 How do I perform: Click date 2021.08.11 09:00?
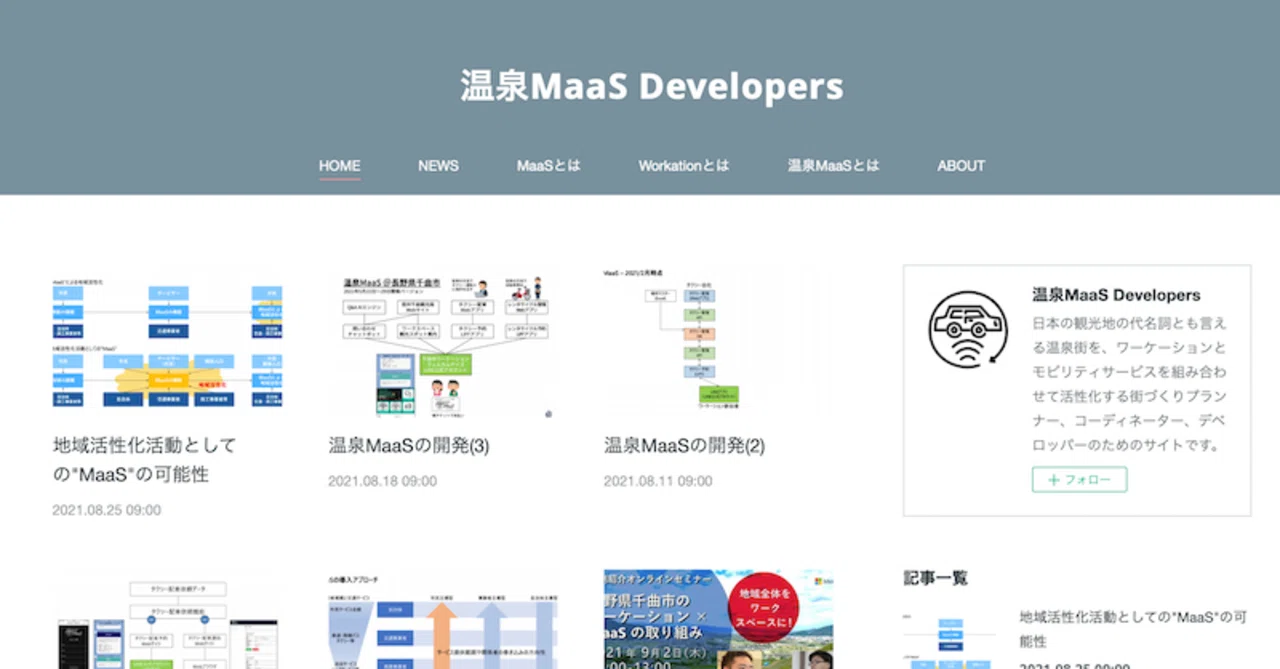point(658,481)
